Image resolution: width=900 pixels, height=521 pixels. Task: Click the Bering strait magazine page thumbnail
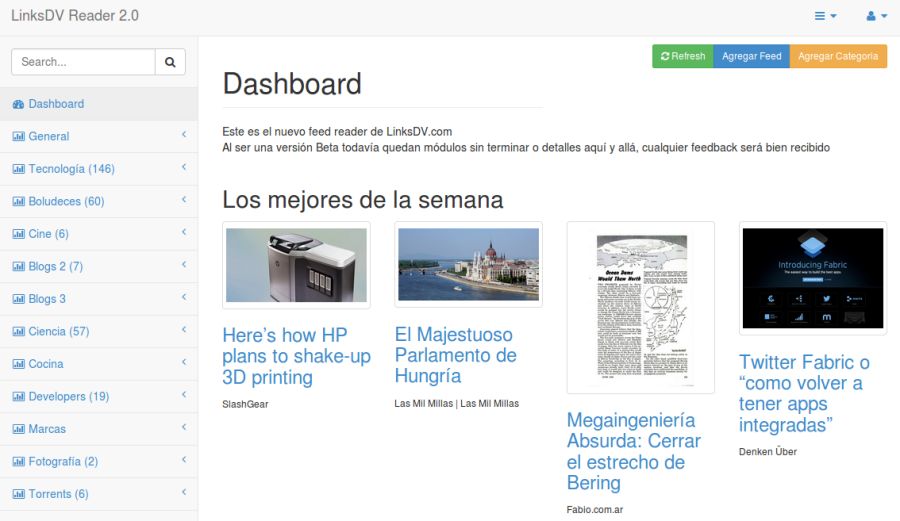click(641, 308)
